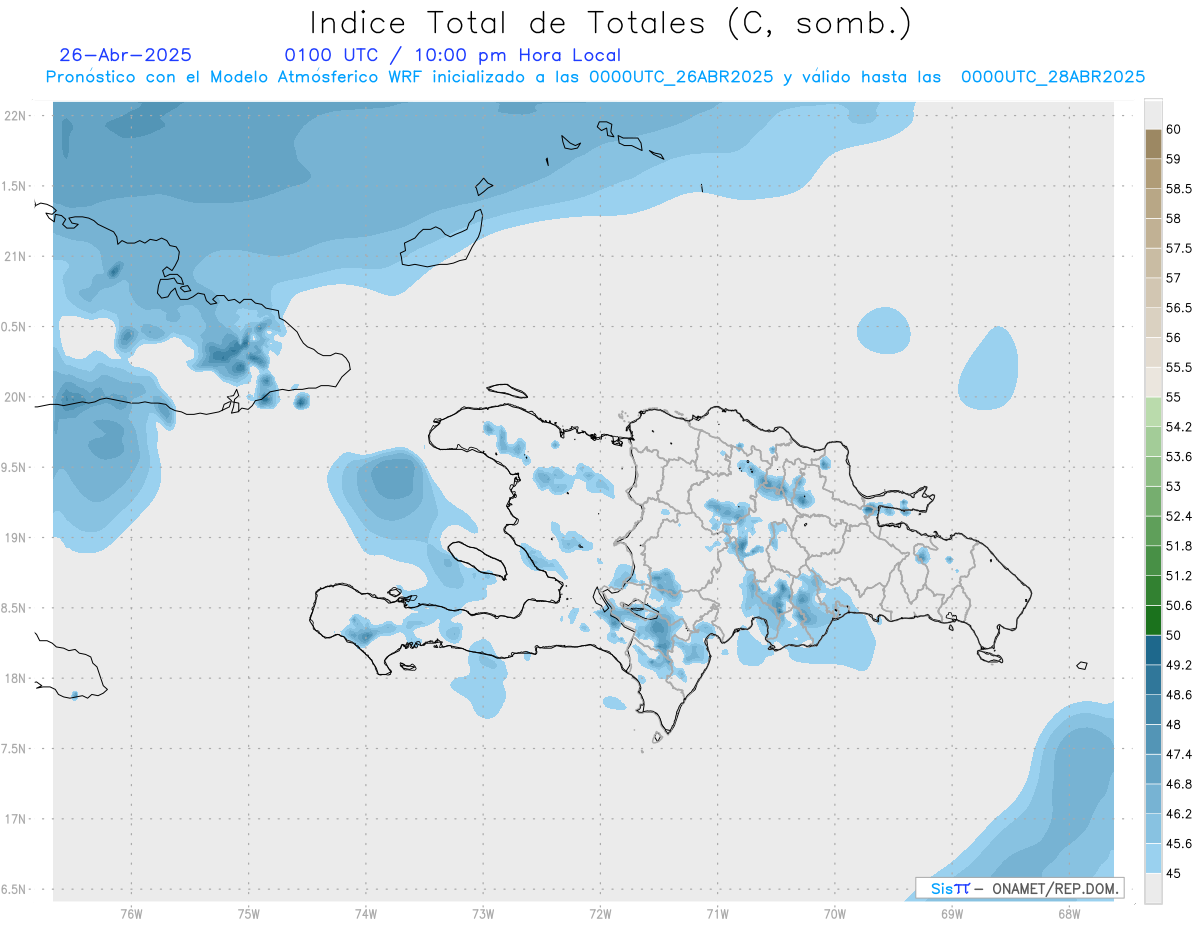Screen dimensions: 1200x927
Task: Click the '71W' longitude label
Action: pyautogui.click(x=717, y=913)
